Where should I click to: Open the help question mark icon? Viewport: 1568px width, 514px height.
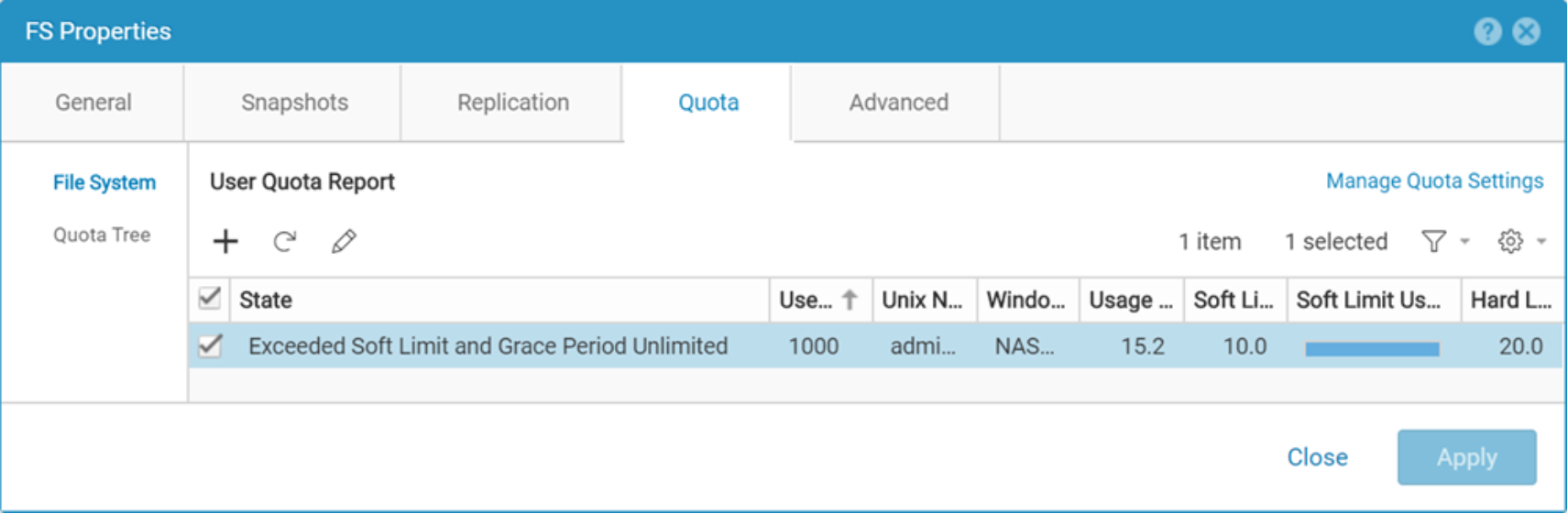click(1487, 31)
